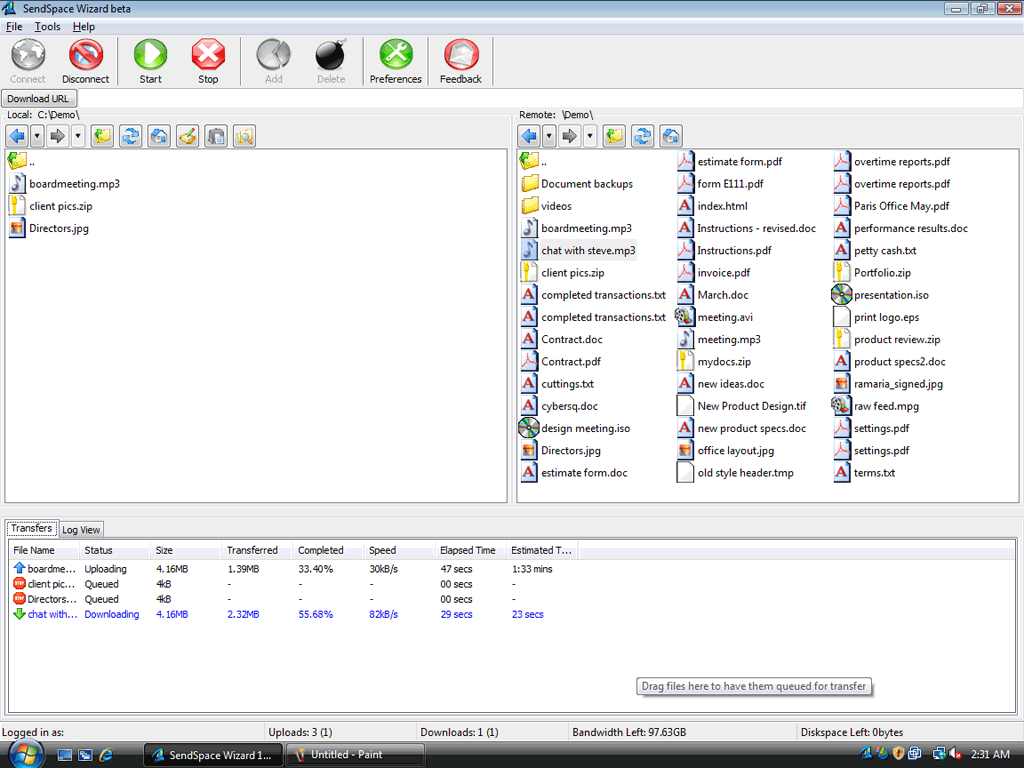The height and width of the screenshot is (768, 1024).
Task: Click remote pane home folder icon
Action: [671, 136]
